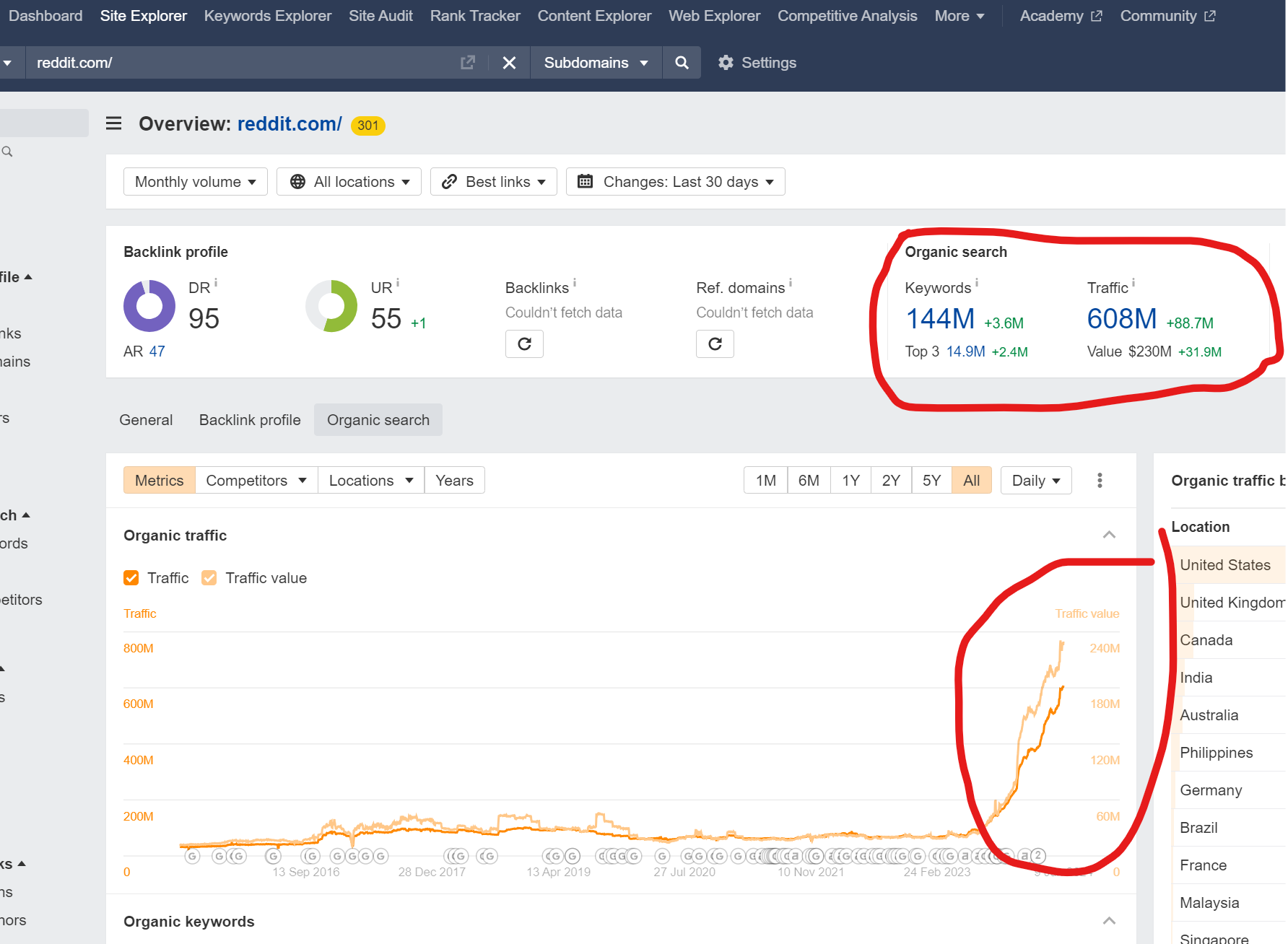Show DR info tooltip icon
Viewport: 1288px width, 944px height.
pyautogui.click(x=216, y=283)
